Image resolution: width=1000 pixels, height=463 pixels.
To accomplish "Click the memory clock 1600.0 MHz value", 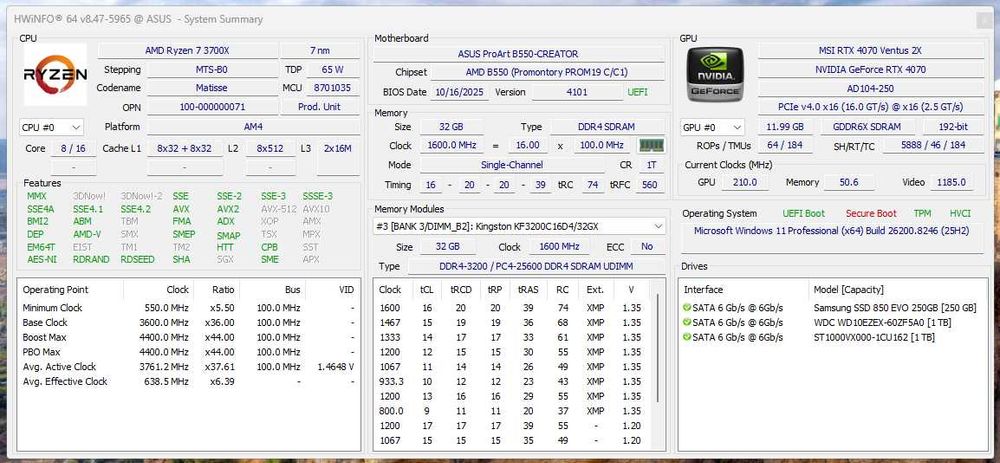I will (x=452, y=145).
